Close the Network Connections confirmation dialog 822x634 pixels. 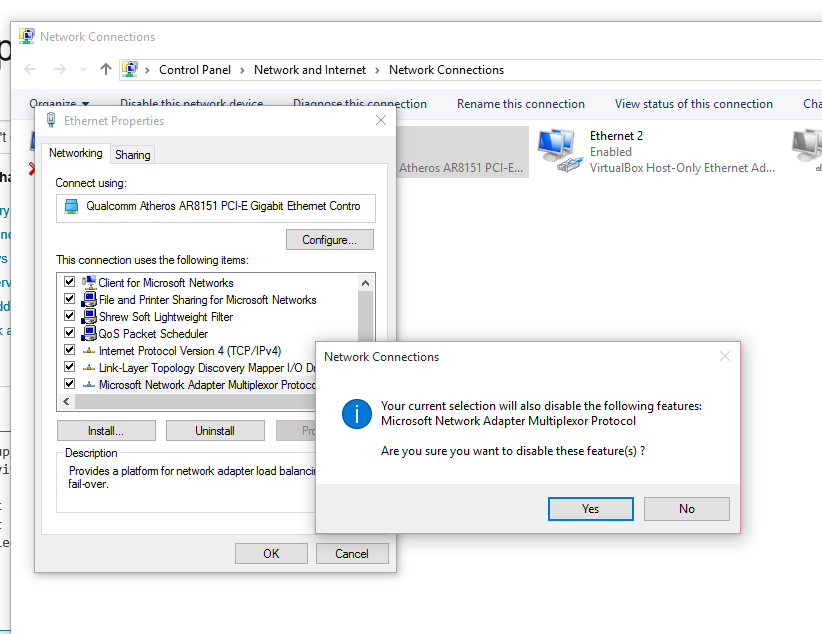click(x=724, y=357)
